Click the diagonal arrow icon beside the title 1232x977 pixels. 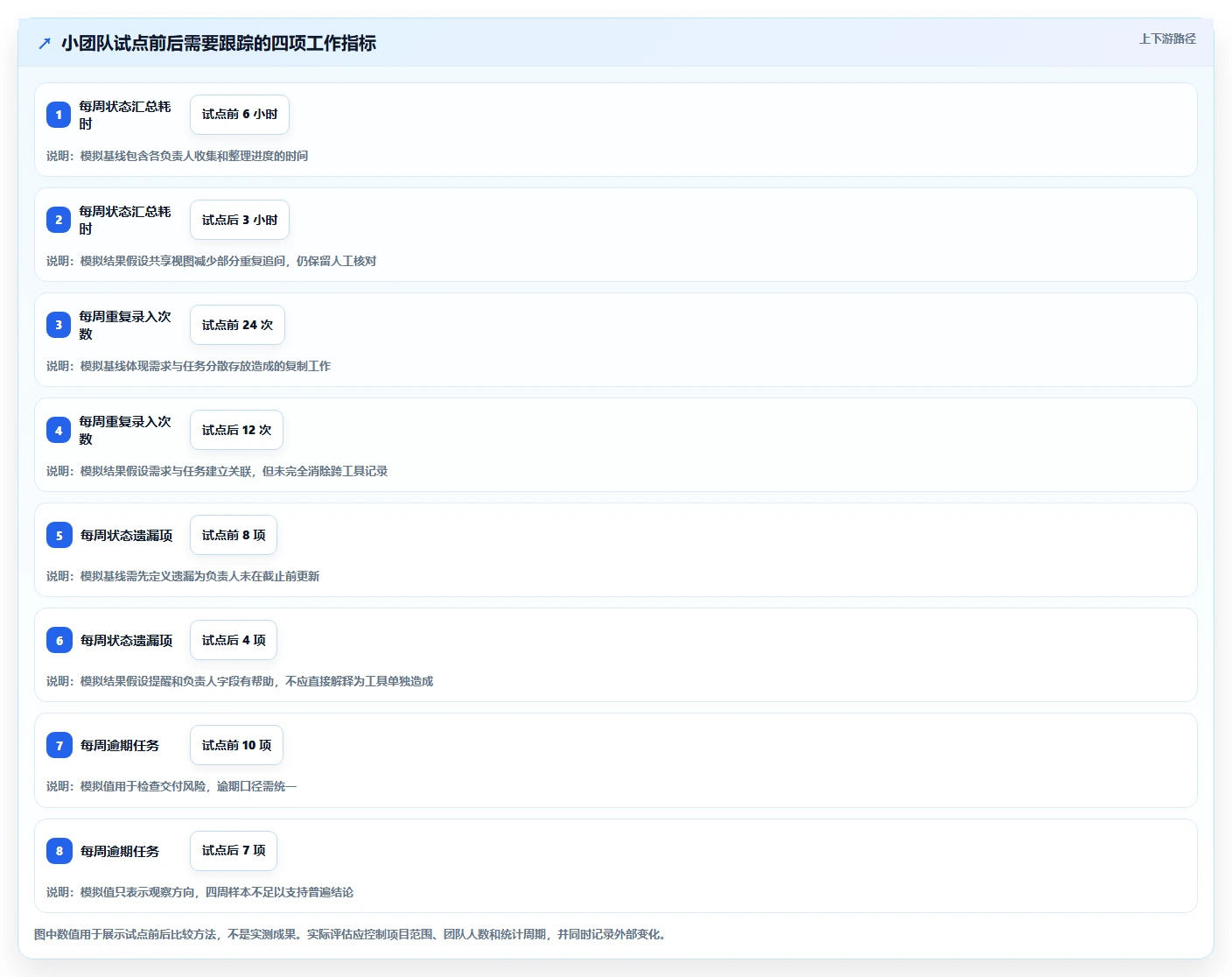click(45, 43)
